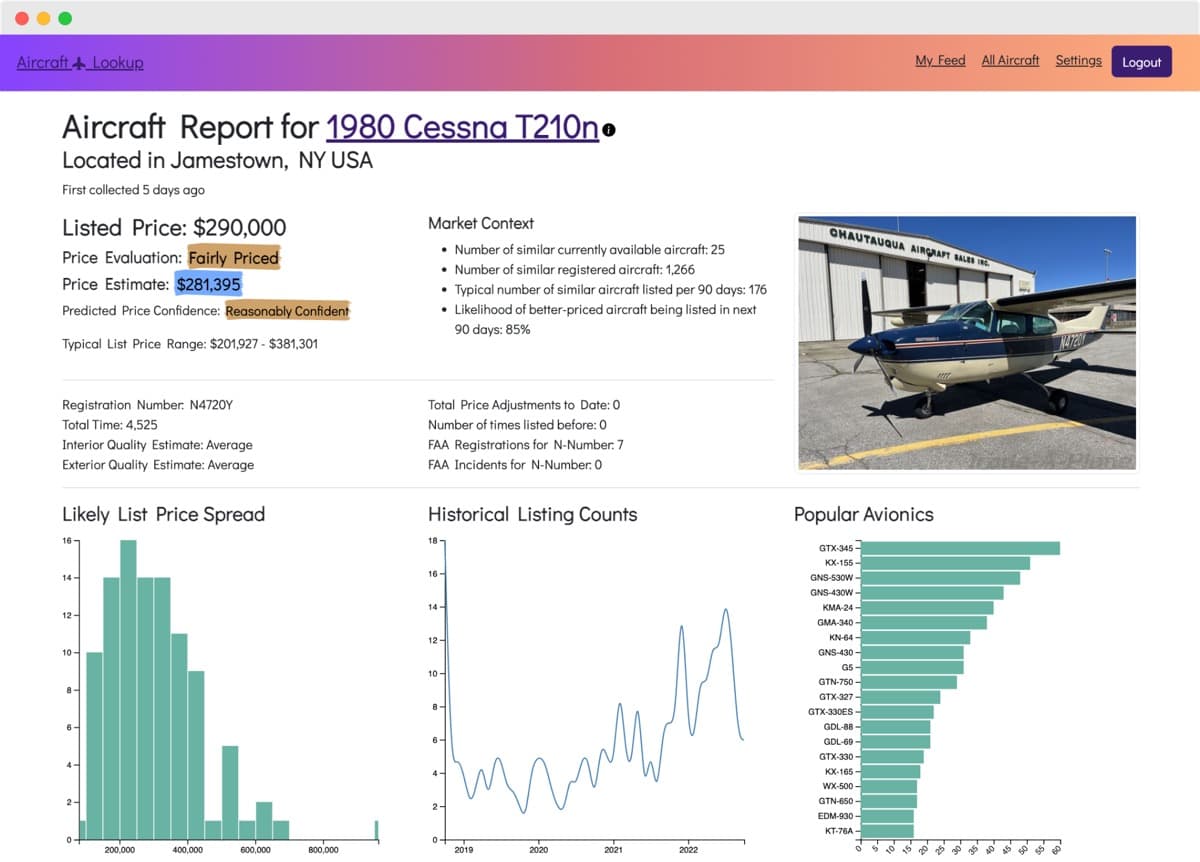Viewport: 1200px width, 862px height.
Task: Click the GNS-430W avionics bar
Action: [932, 593]
